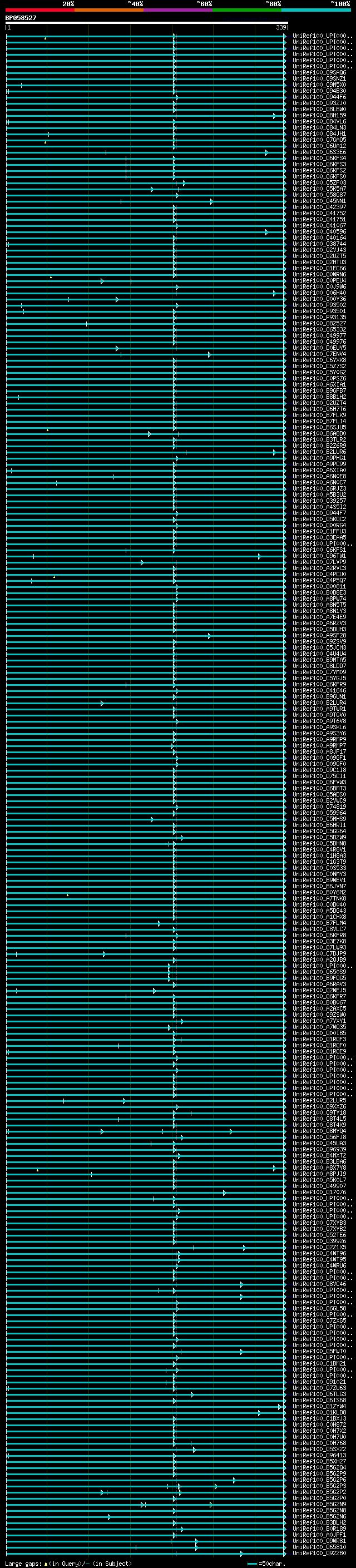Pick hit UniRef100_A1CHX8
The height and width of the screenshot is (1568, 356).
pyautogui.click(x=319, y=917)
